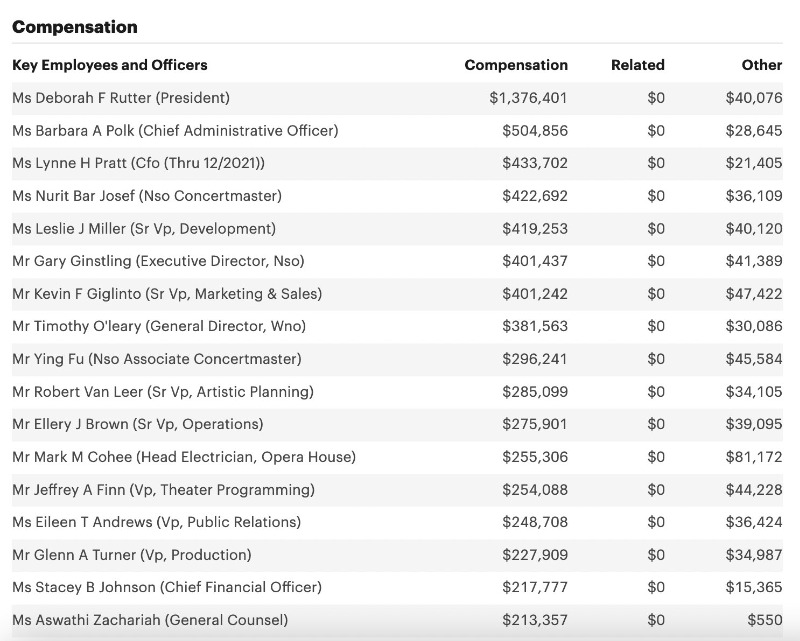Click the $81,172 other compensation value
The height and width of the screenshot is (641, 800).
754,457
